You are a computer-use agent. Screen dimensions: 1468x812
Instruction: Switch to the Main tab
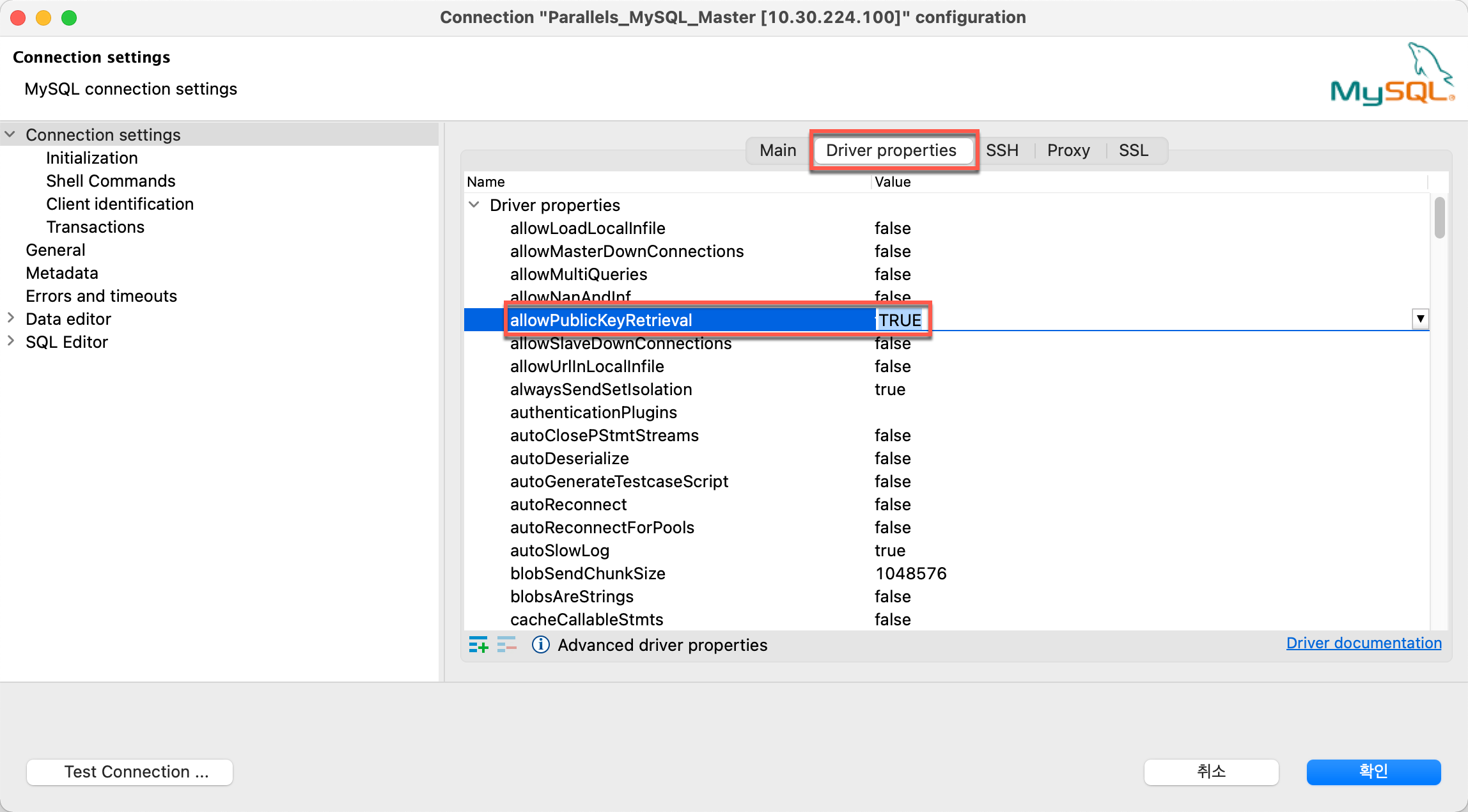pos(777,150)
